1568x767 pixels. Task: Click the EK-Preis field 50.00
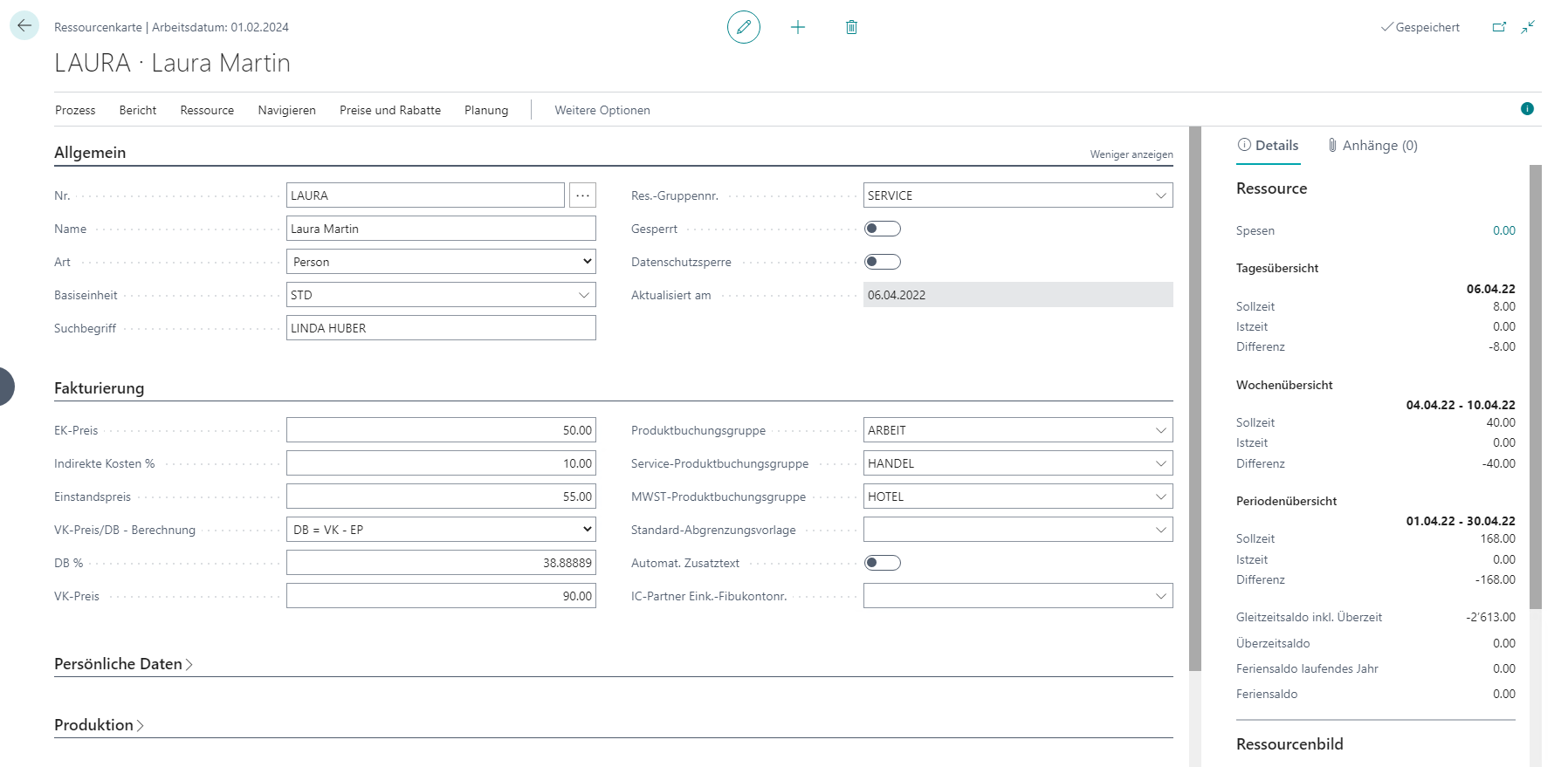[x=441, y=430]
